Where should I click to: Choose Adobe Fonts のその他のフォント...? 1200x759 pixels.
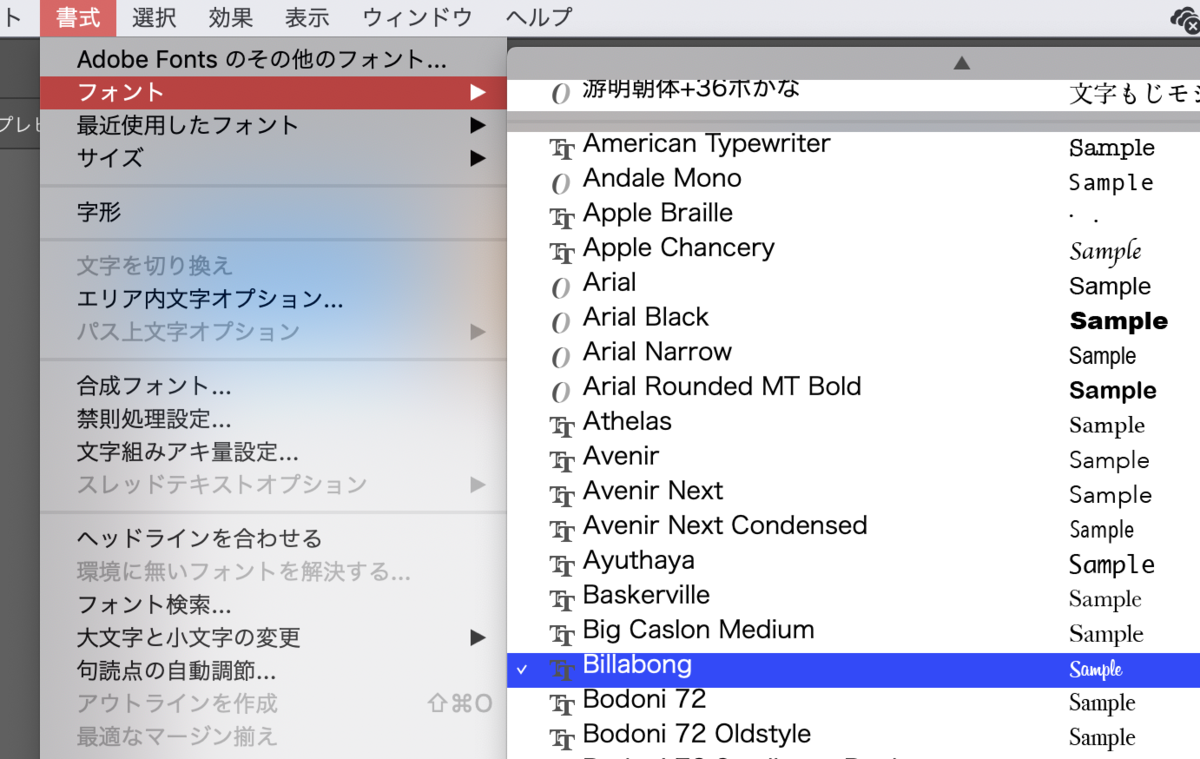pyautogui.click(x=262, y=60)
